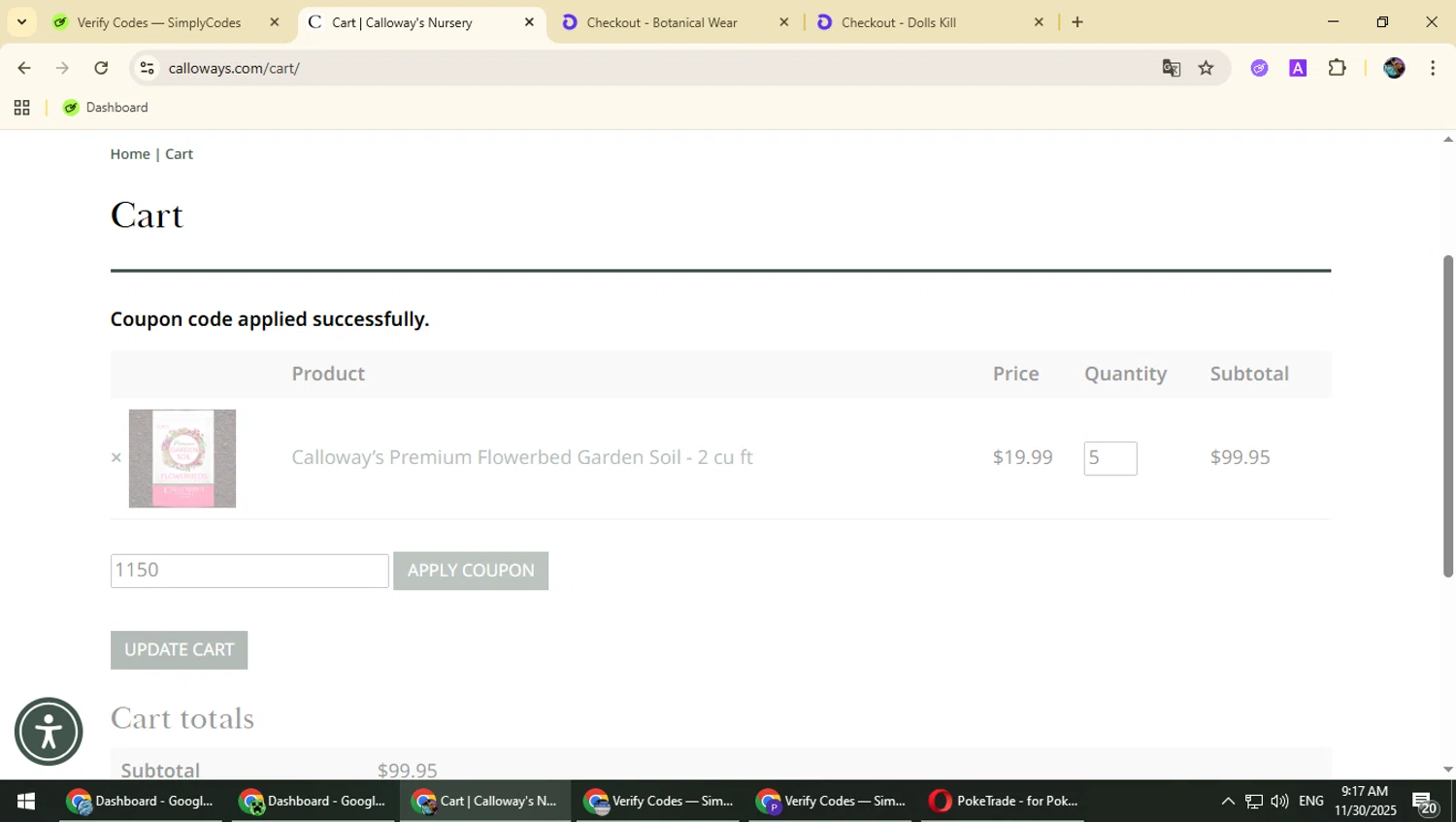The image size is (1456, 822).
Task: Open the Cart | Calloway's taskbar item
Action: 484,801
